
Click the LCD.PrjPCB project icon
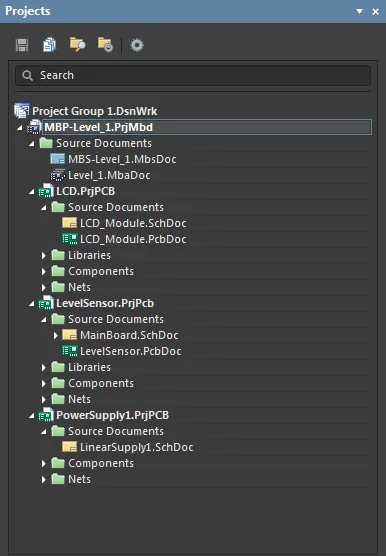[46, 191]
